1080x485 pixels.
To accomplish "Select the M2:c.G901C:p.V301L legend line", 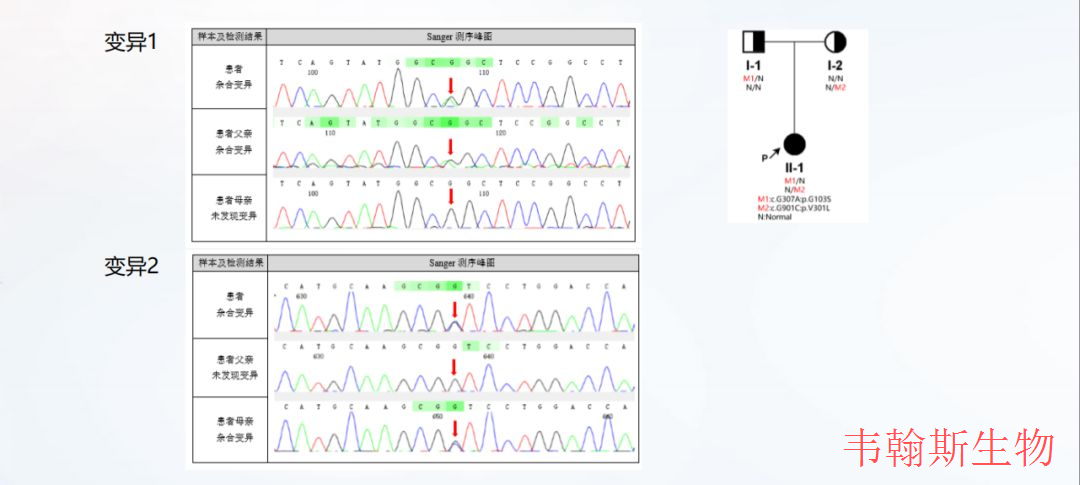I will (x=793, y=208).
